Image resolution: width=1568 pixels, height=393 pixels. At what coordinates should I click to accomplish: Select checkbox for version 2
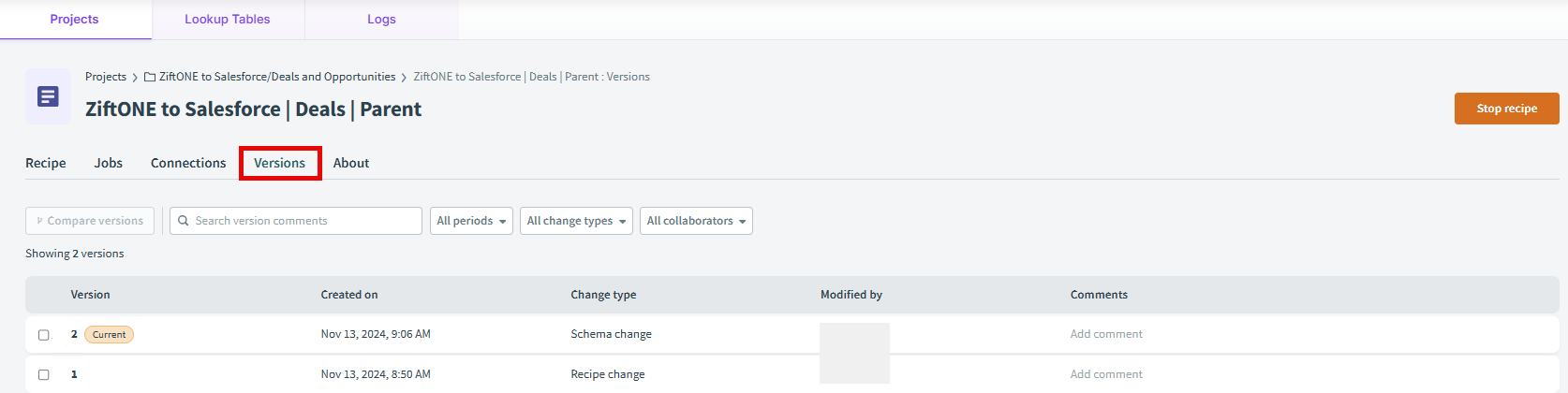43,335
